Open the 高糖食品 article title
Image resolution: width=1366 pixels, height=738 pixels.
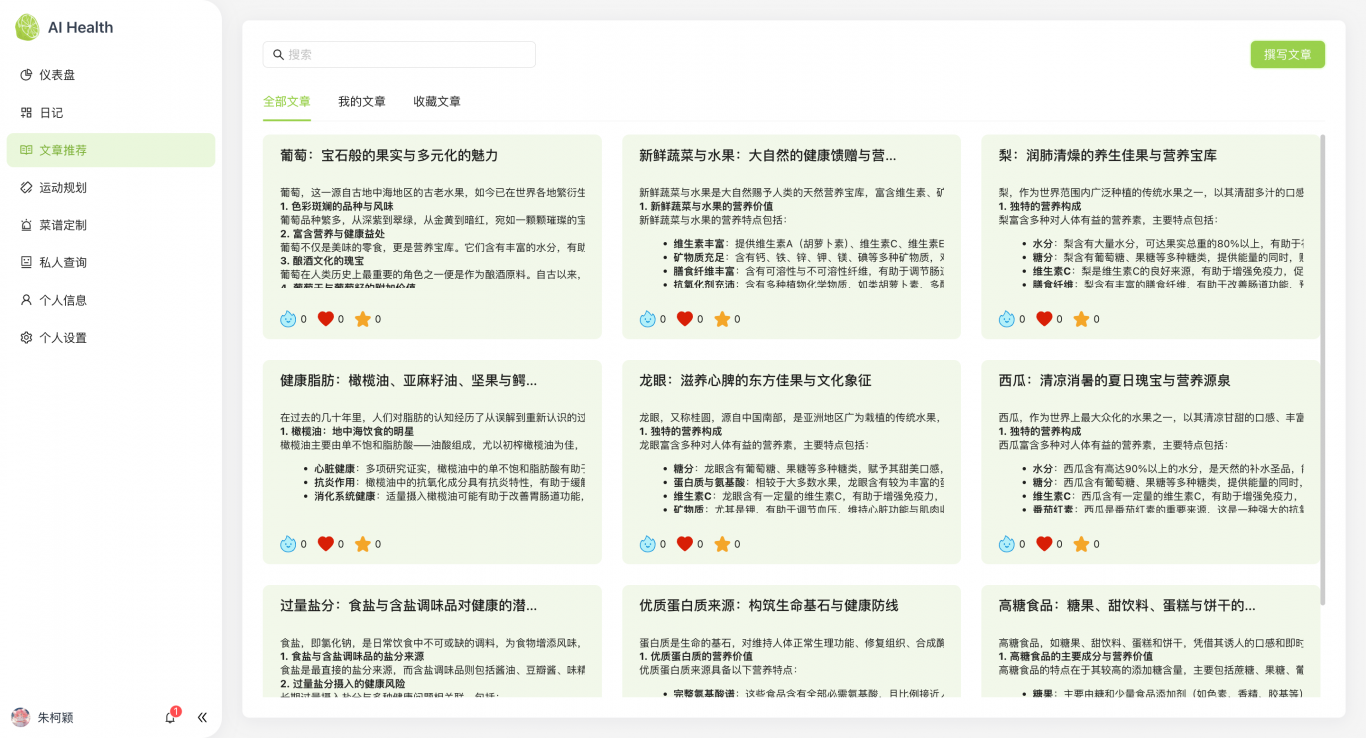coord(1126,606)
